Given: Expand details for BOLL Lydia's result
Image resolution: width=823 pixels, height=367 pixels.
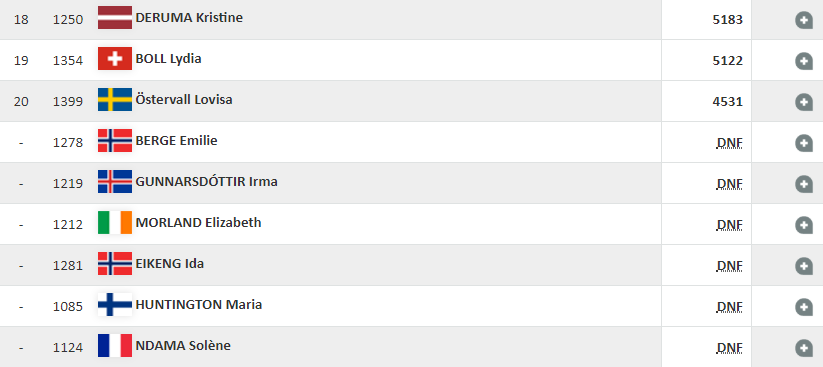Looking at the screenshot, I should click(x=804, y=61).
